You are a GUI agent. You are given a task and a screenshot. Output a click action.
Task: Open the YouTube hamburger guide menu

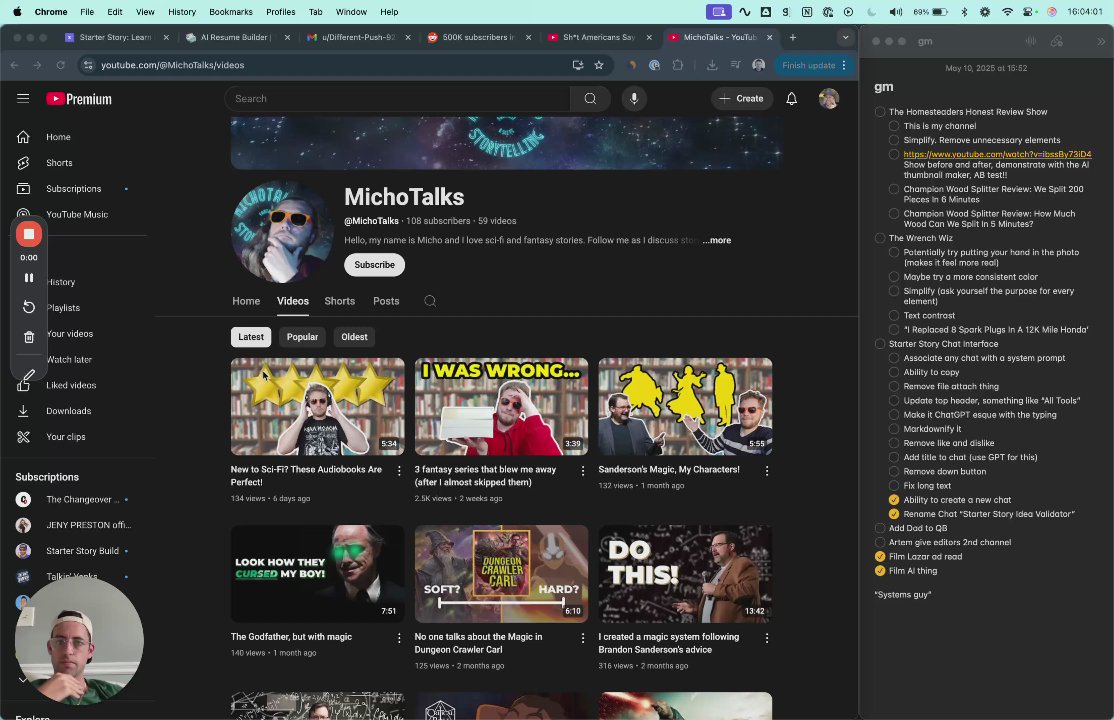pyautogui.click(x=23, y=98)
